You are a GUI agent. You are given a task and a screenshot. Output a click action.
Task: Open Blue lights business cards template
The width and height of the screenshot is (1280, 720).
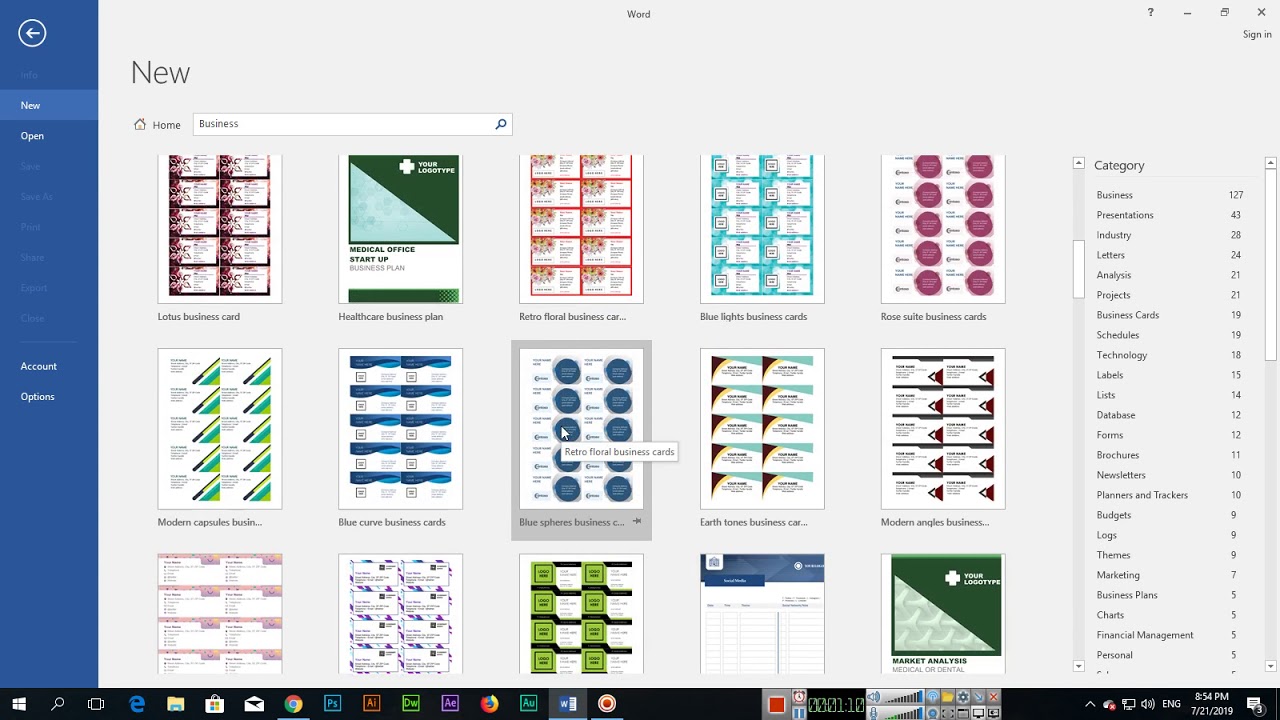pyautogui.click(x=762, y=229)
